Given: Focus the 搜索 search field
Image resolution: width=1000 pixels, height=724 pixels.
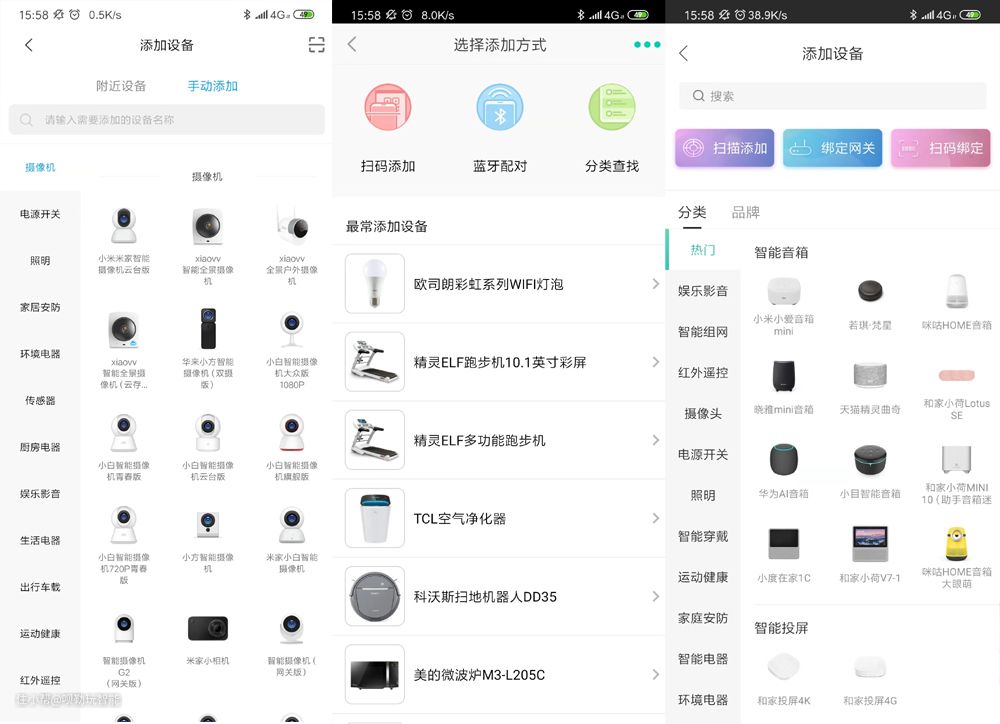Looking at the screenshot, I should 832,96.
